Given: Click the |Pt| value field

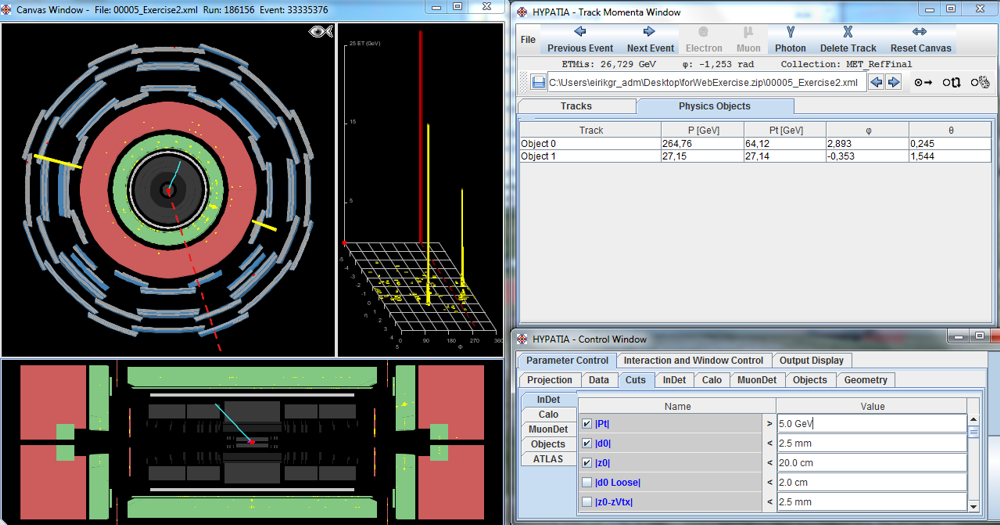Looking at the screenshot, I should pyautogui.click(x=870, y=423).
